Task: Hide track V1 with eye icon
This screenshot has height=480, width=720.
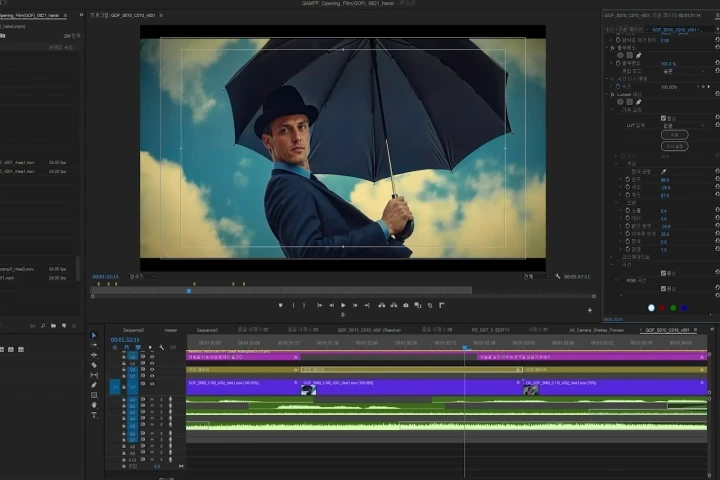Action: point(152,384)
